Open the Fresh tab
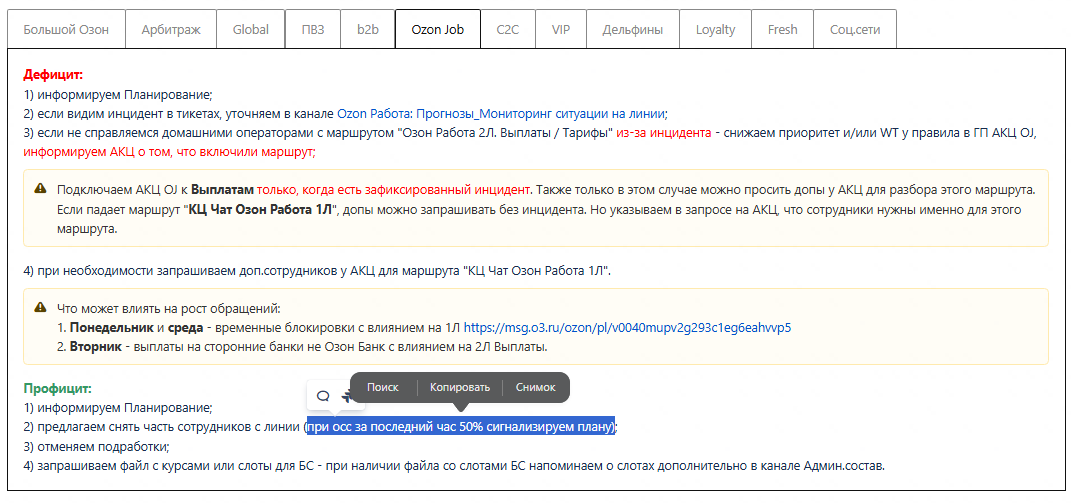 coord(782,30)
